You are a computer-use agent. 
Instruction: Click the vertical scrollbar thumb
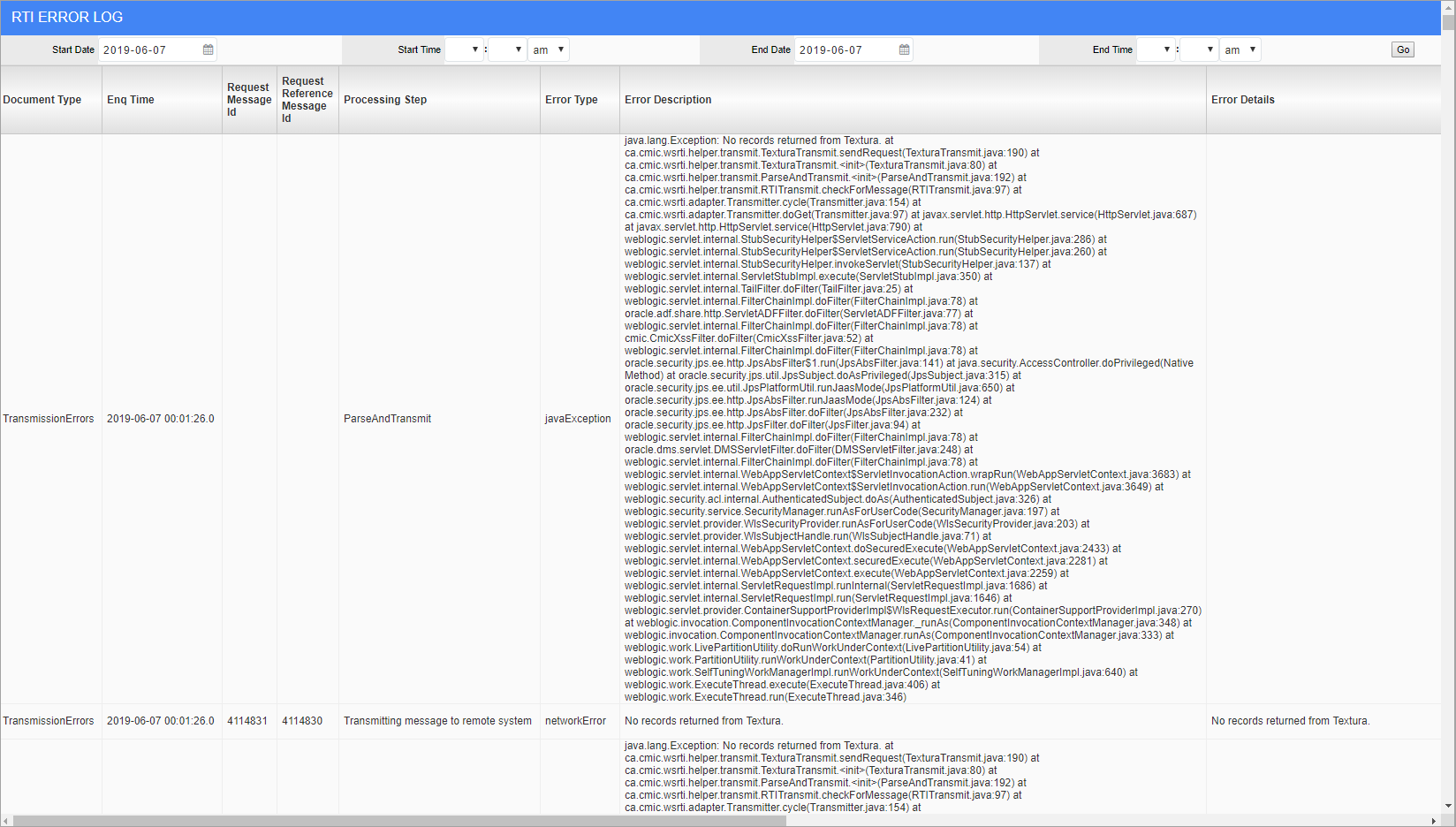tap(1448, 24)
